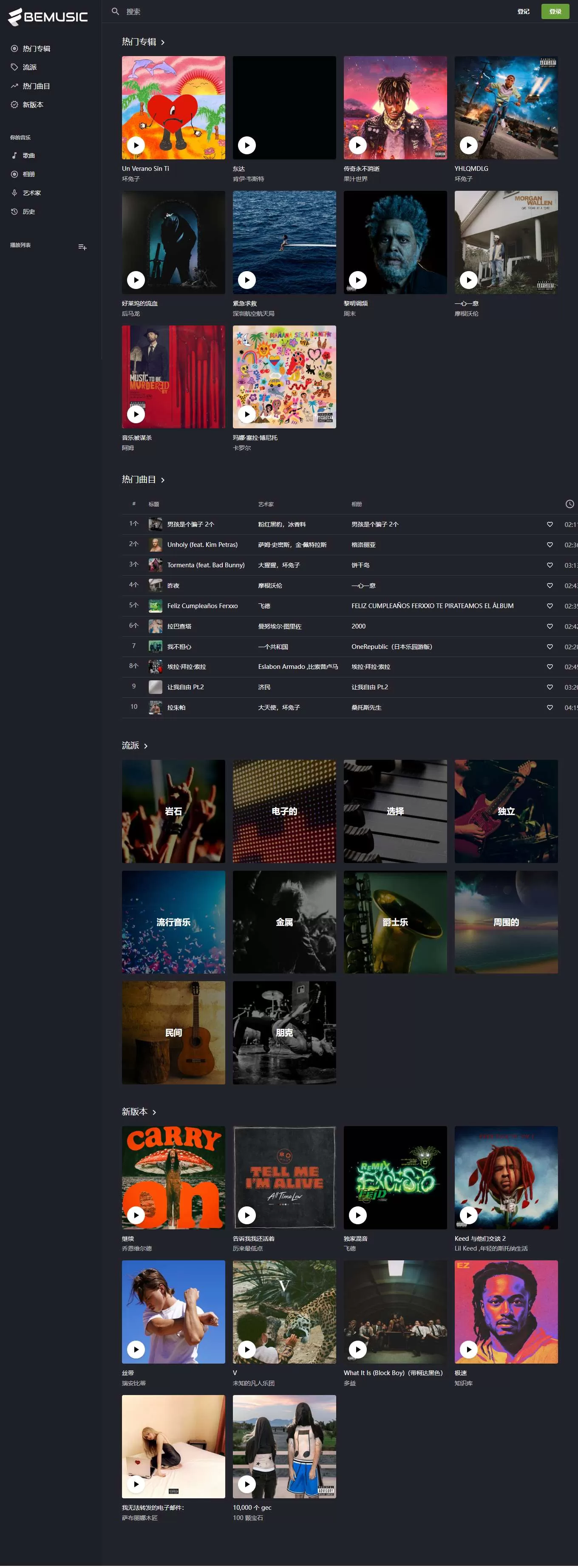Like the track 拉朱帕
The image size is (578, 1568).
click(x=550, y=708)
